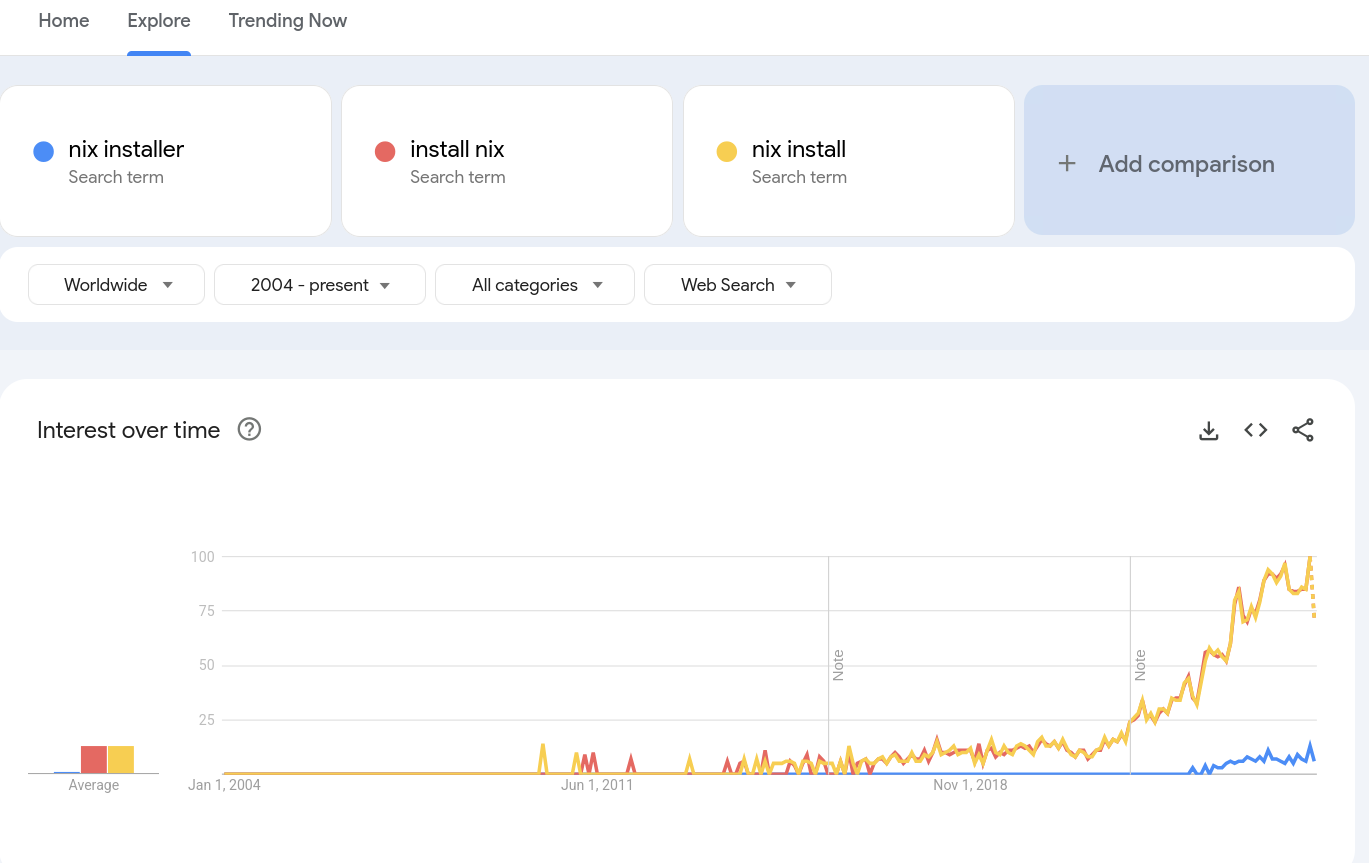Click the embed code icon
1369x863 pixels.
pos(1256,430)
